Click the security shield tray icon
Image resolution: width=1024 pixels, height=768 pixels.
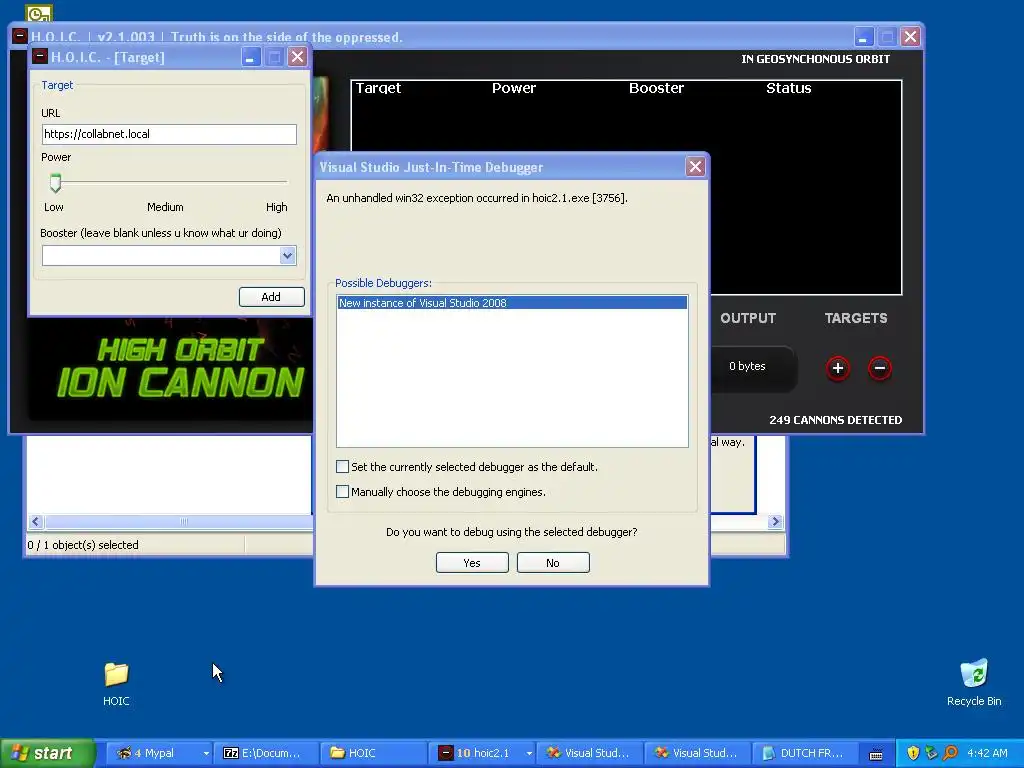point(913,753)
